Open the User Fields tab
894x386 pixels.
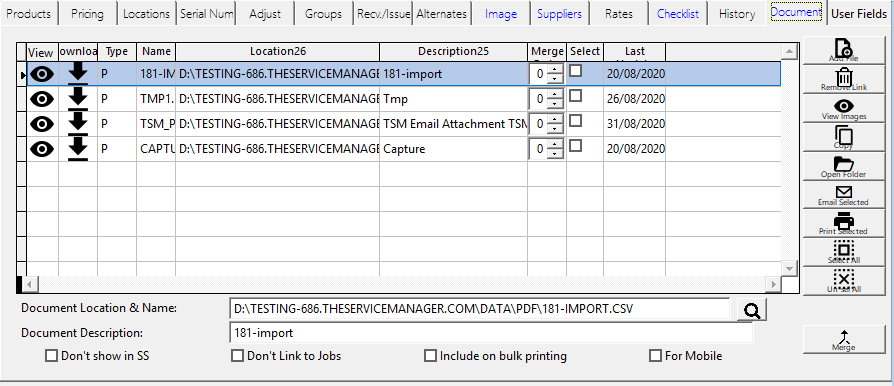pos(859,14)
